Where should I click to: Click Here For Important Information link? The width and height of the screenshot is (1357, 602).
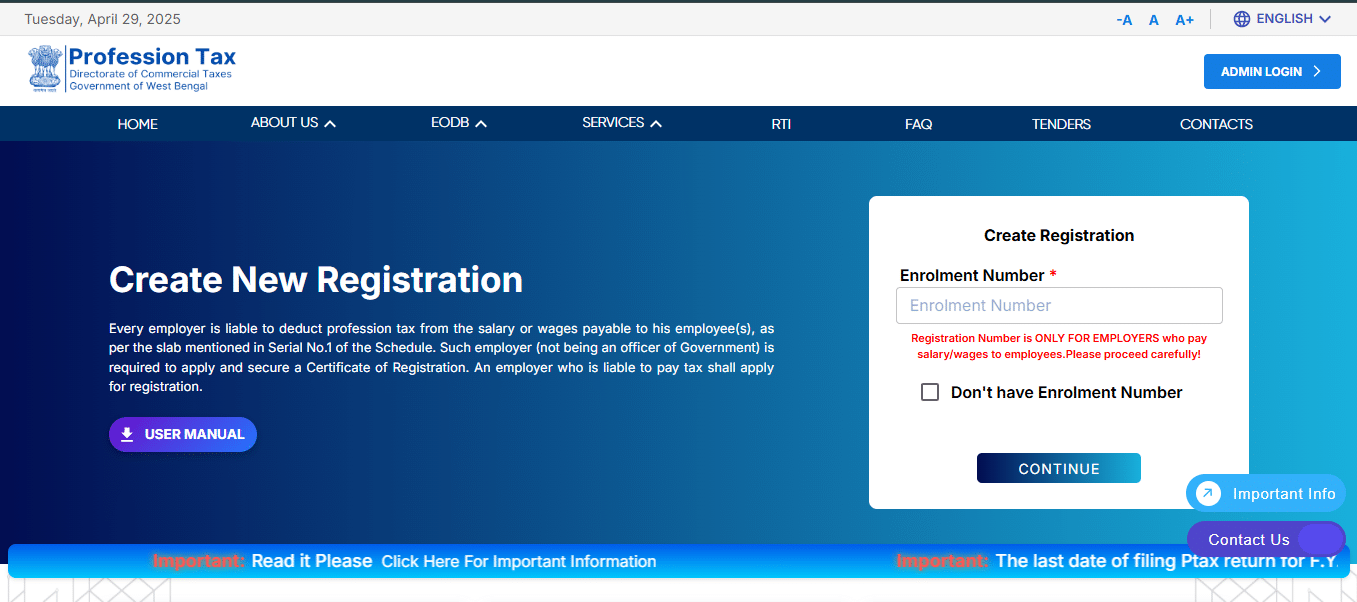[x=518, y=561]
